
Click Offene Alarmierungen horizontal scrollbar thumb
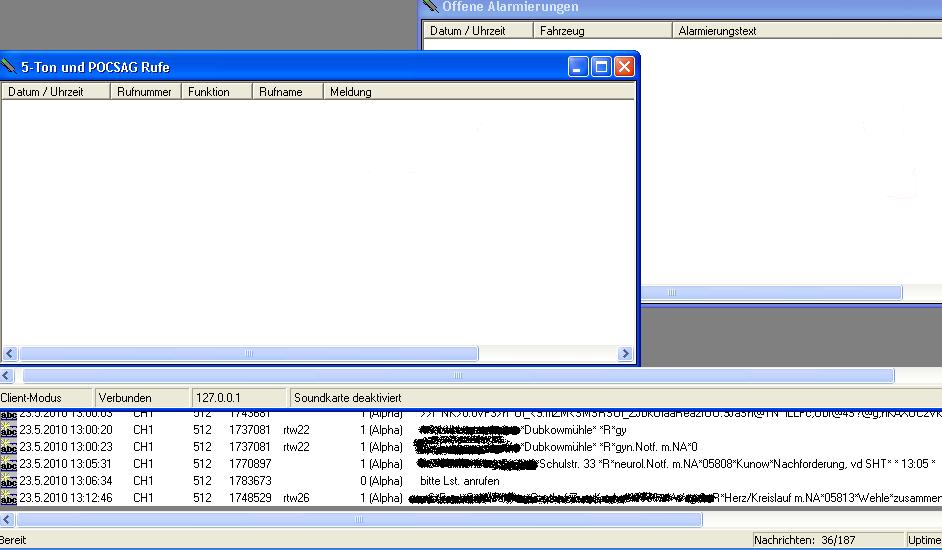point(771,293)
